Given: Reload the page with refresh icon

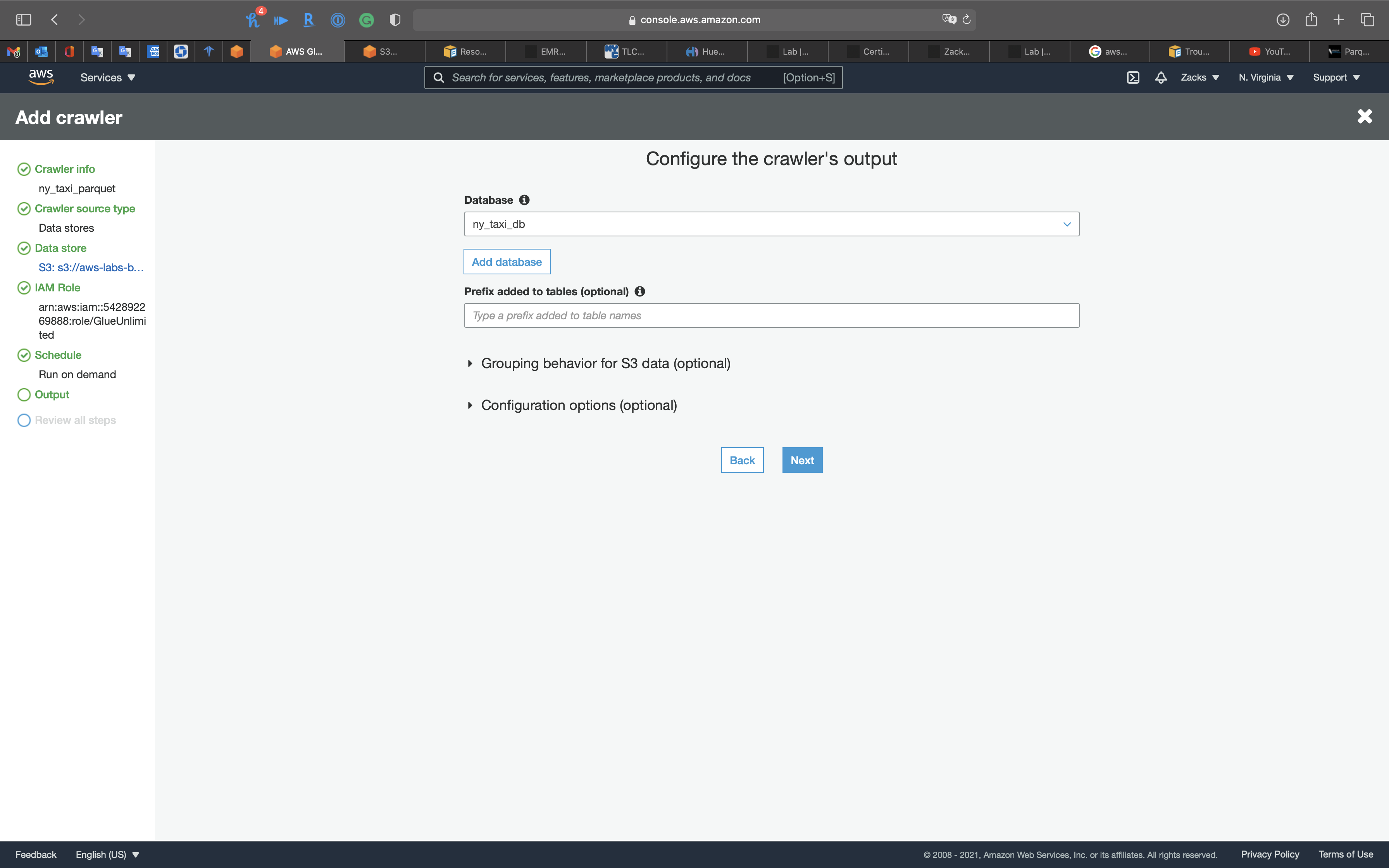Looking at the screenshot, I should pos(967,19).
